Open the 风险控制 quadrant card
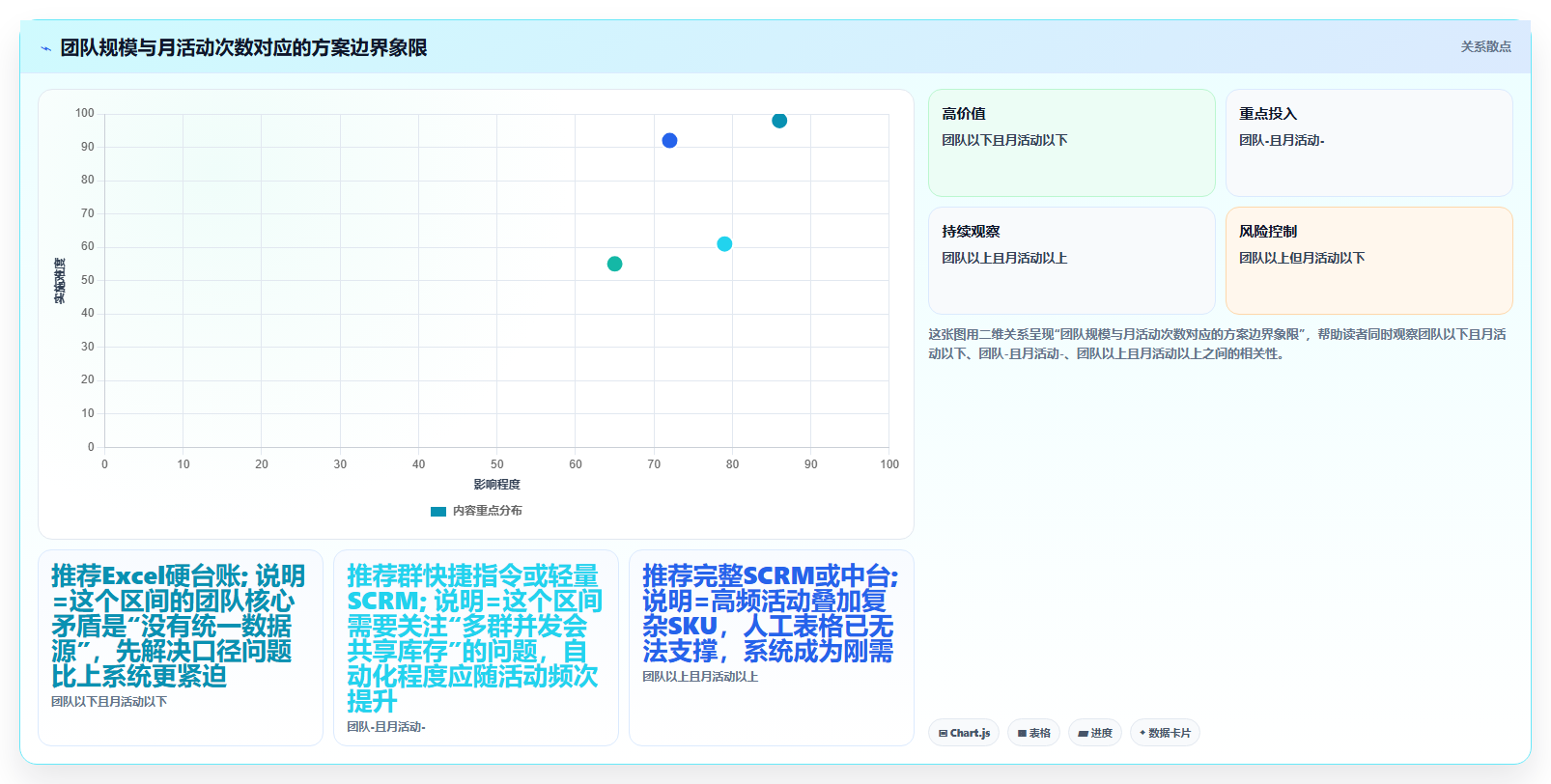The height and width of the screenshot is (784, 1551). pyautogui.click(x=1369, y=261)
